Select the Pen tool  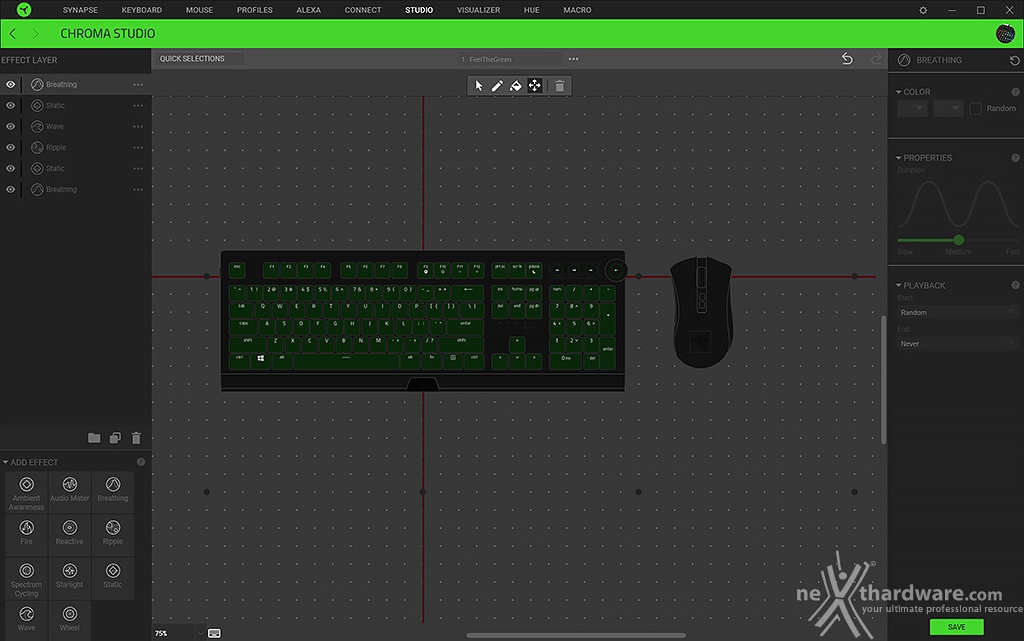pyautogui.click(x=497, y=86)
